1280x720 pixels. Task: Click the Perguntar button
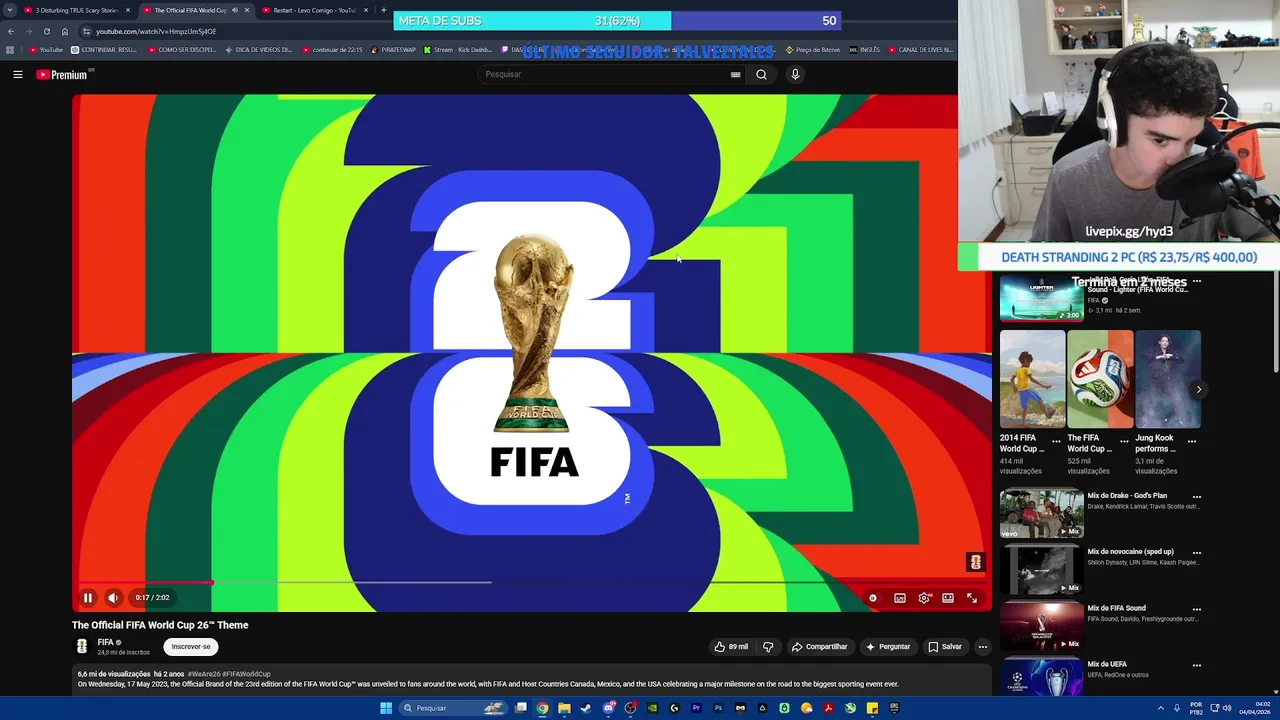click(x=888, y=647)
